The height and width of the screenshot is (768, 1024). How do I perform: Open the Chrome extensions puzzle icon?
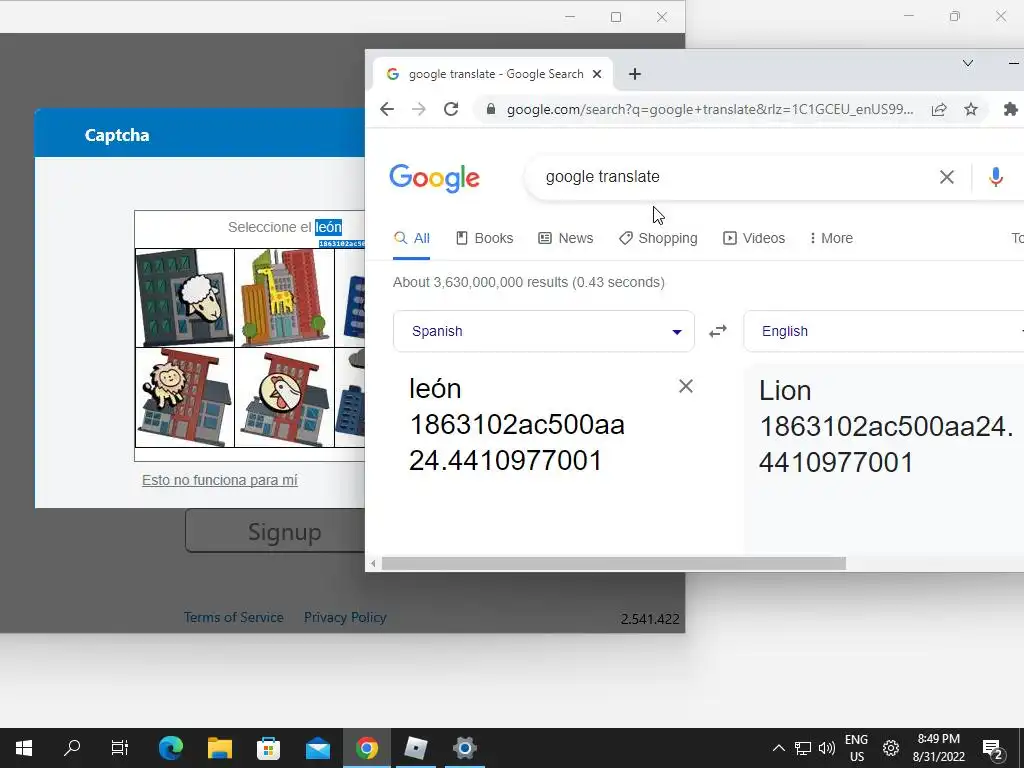pyautogui.click(x=1010, y=109)
